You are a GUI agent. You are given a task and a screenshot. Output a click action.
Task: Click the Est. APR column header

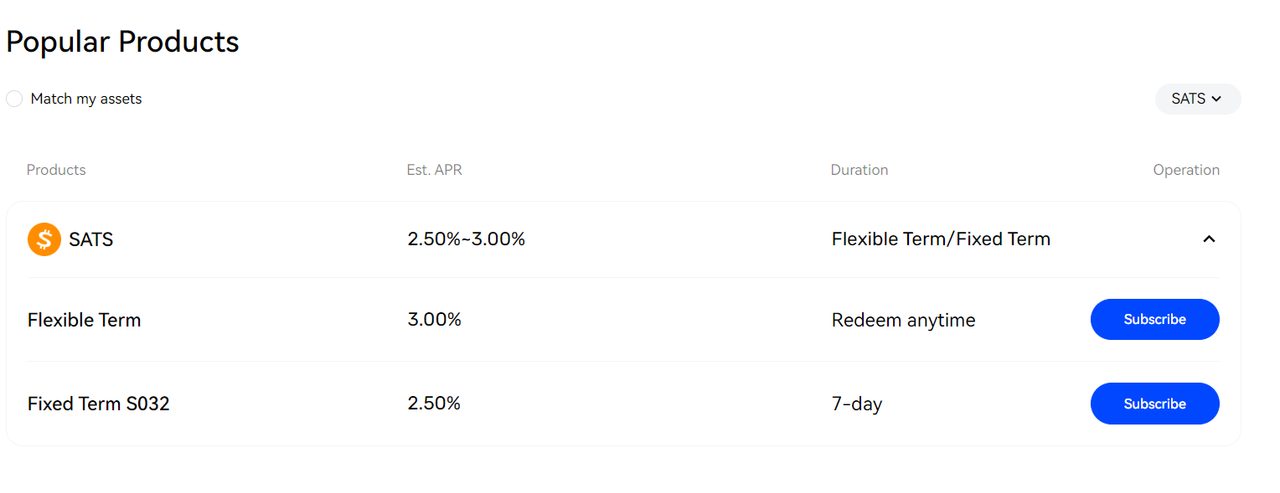tap(435, 170)
